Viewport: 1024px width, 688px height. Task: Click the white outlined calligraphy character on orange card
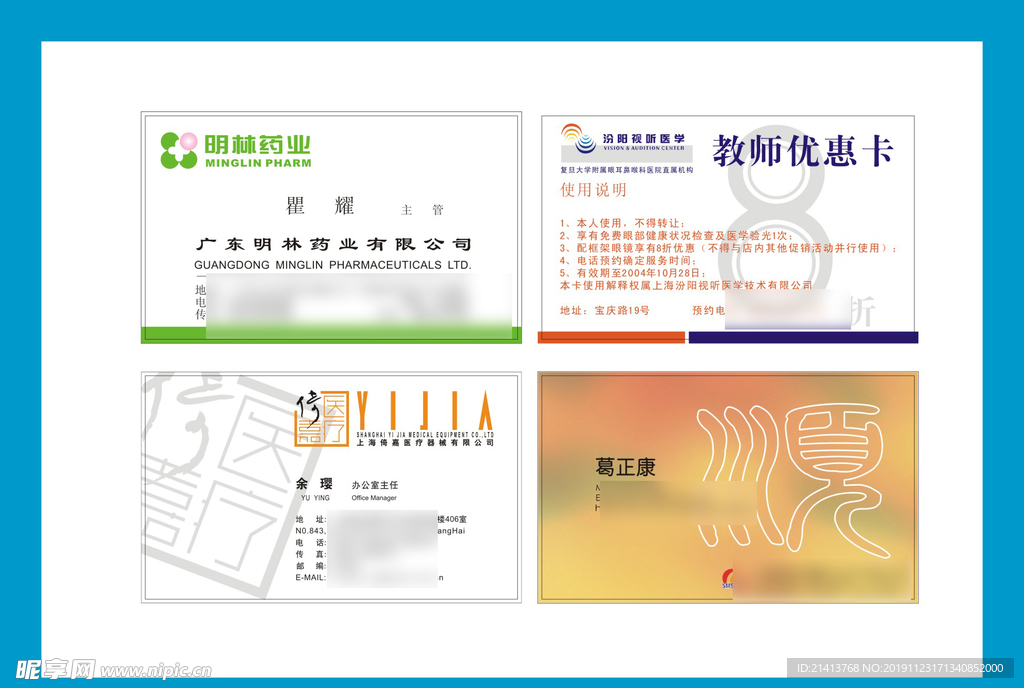tap(793, 480)
